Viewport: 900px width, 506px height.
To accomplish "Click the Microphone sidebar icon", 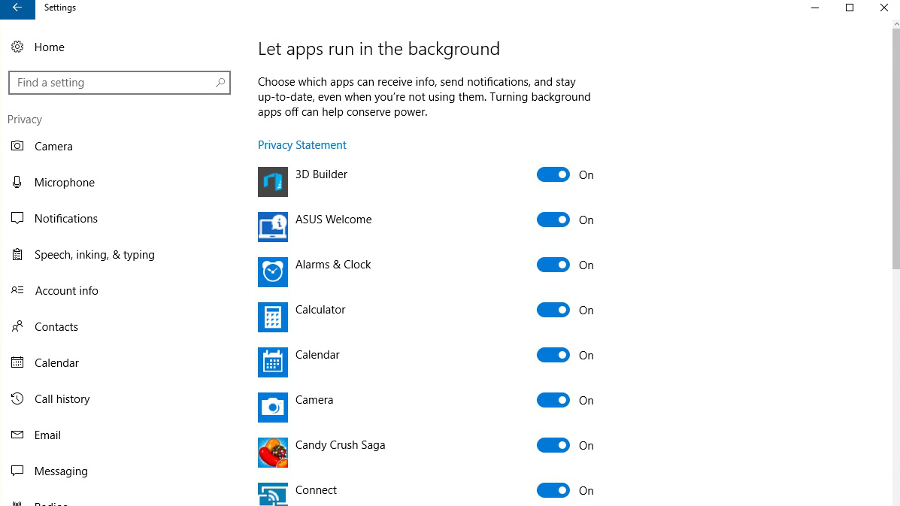I will (x=17, y=182).
